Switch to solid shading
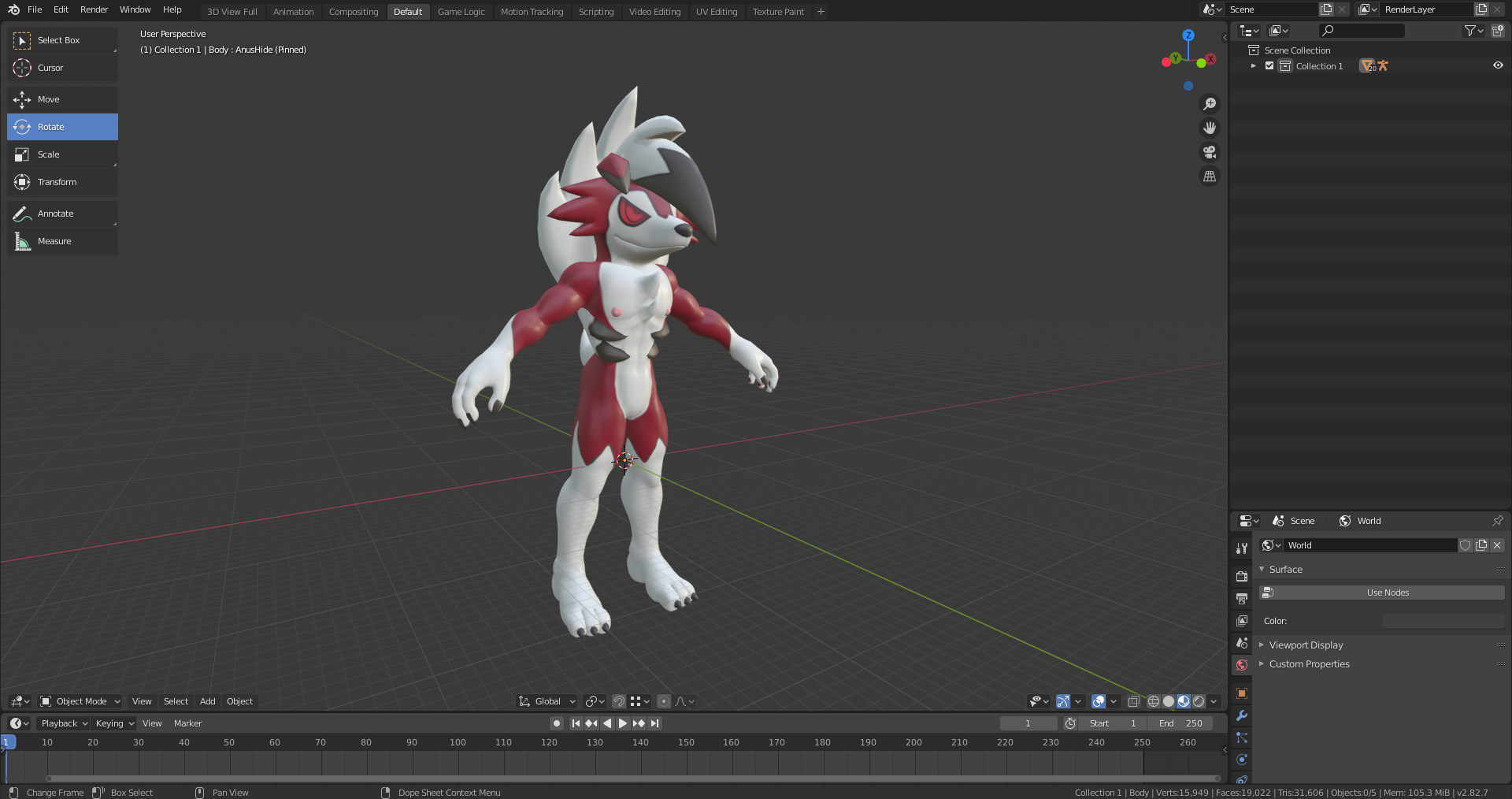 pos(1169,701)
